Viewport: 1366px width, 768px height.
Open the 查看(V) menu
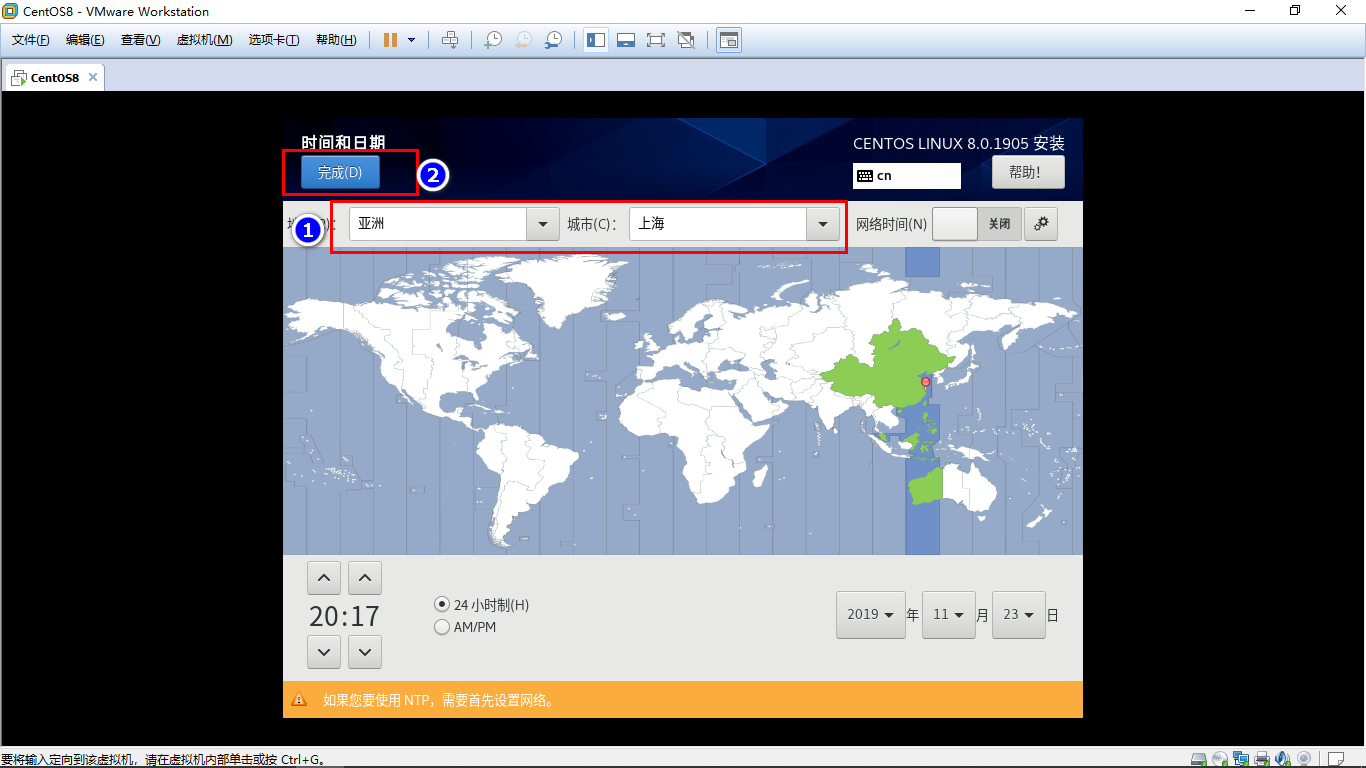click(140, 40)
